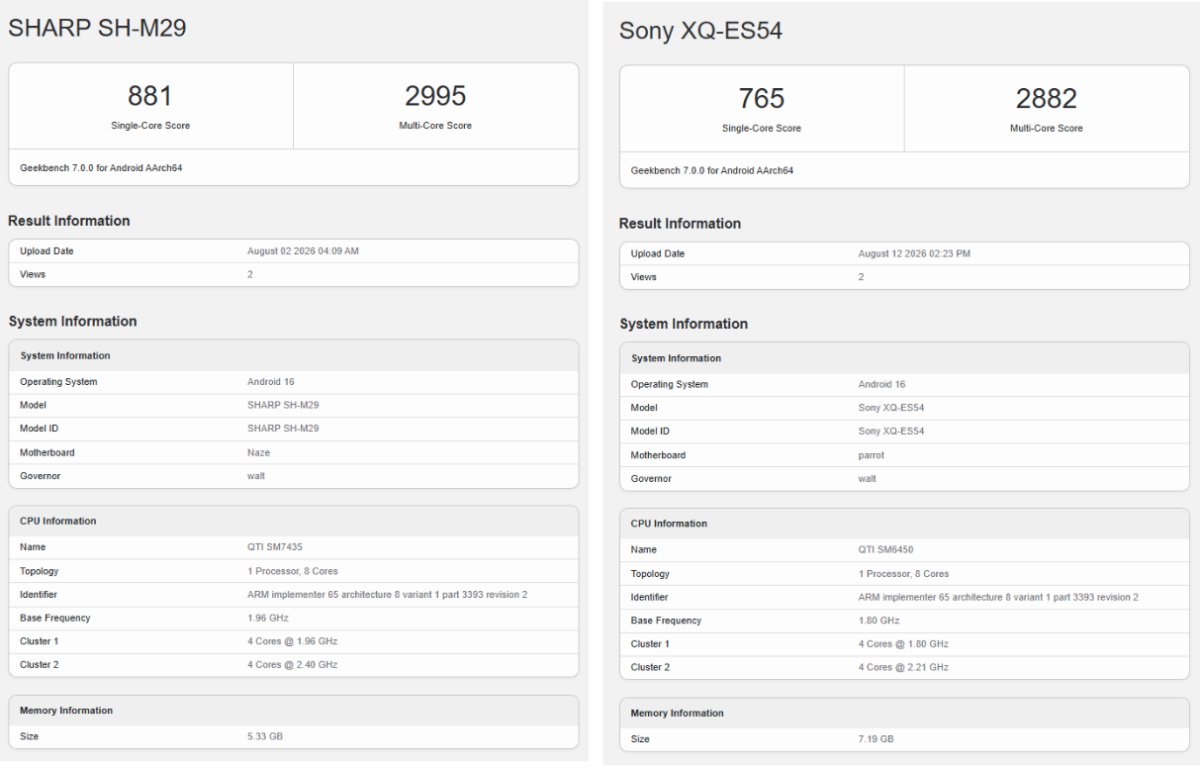
Task: Select Geekbench 7.0.0 text in SHARP panel
Action: [101, 168]
